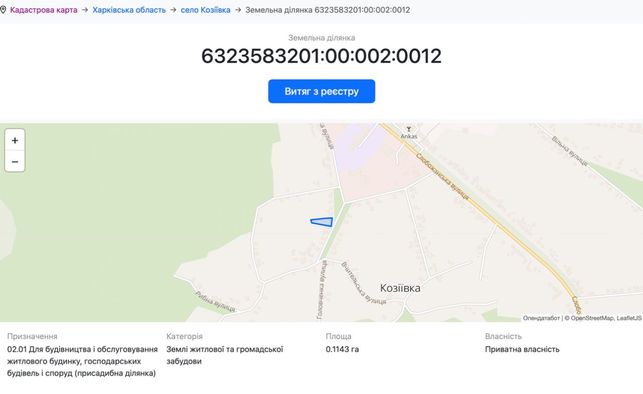Open the LeafletJS attribution link
This screenshot has width=643, height=394.
[x=629, y=318]
